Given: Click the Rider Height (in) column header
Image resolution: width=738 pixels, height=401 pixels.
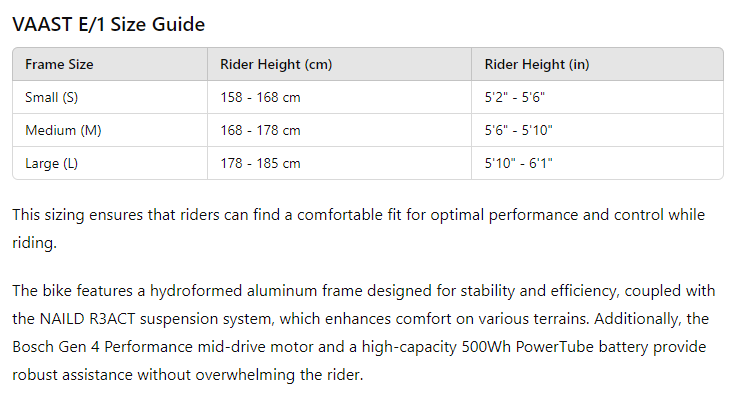Looking at the screenshot, I should (x=537, y=65).
